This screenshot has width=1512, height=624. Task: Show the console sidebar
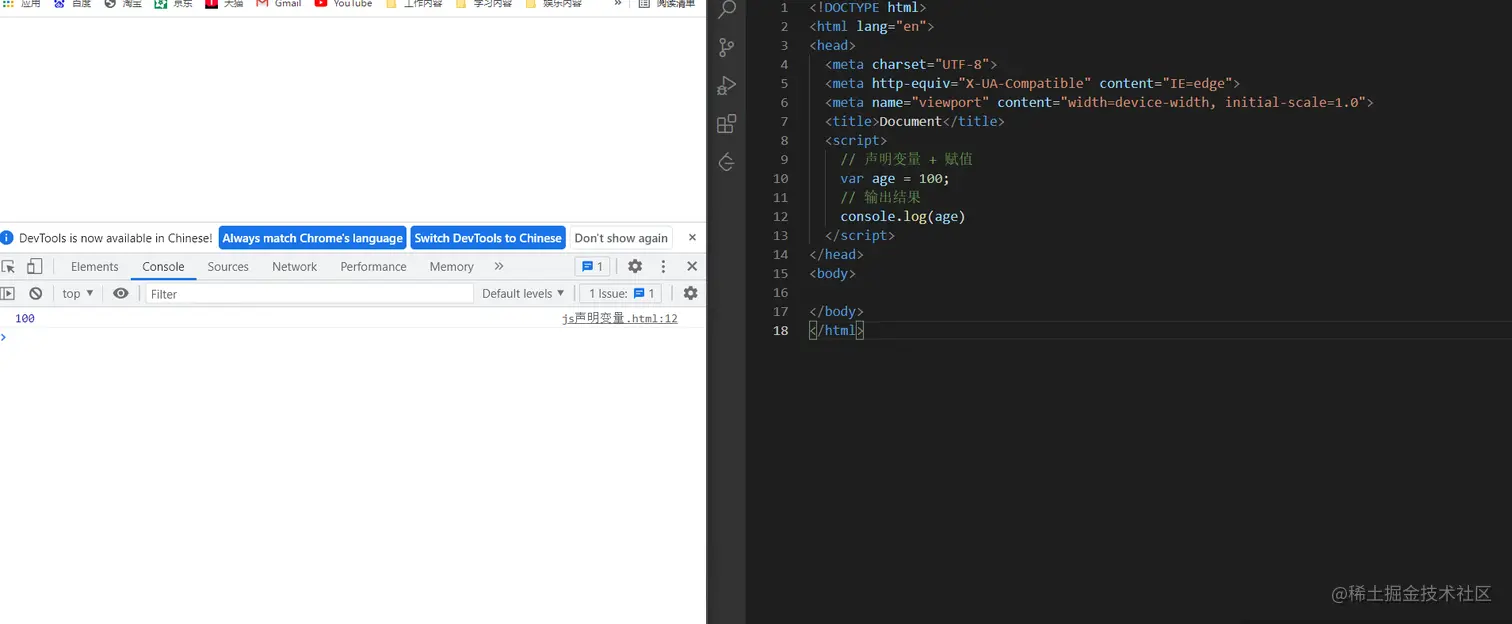click(x=8, y=293)
